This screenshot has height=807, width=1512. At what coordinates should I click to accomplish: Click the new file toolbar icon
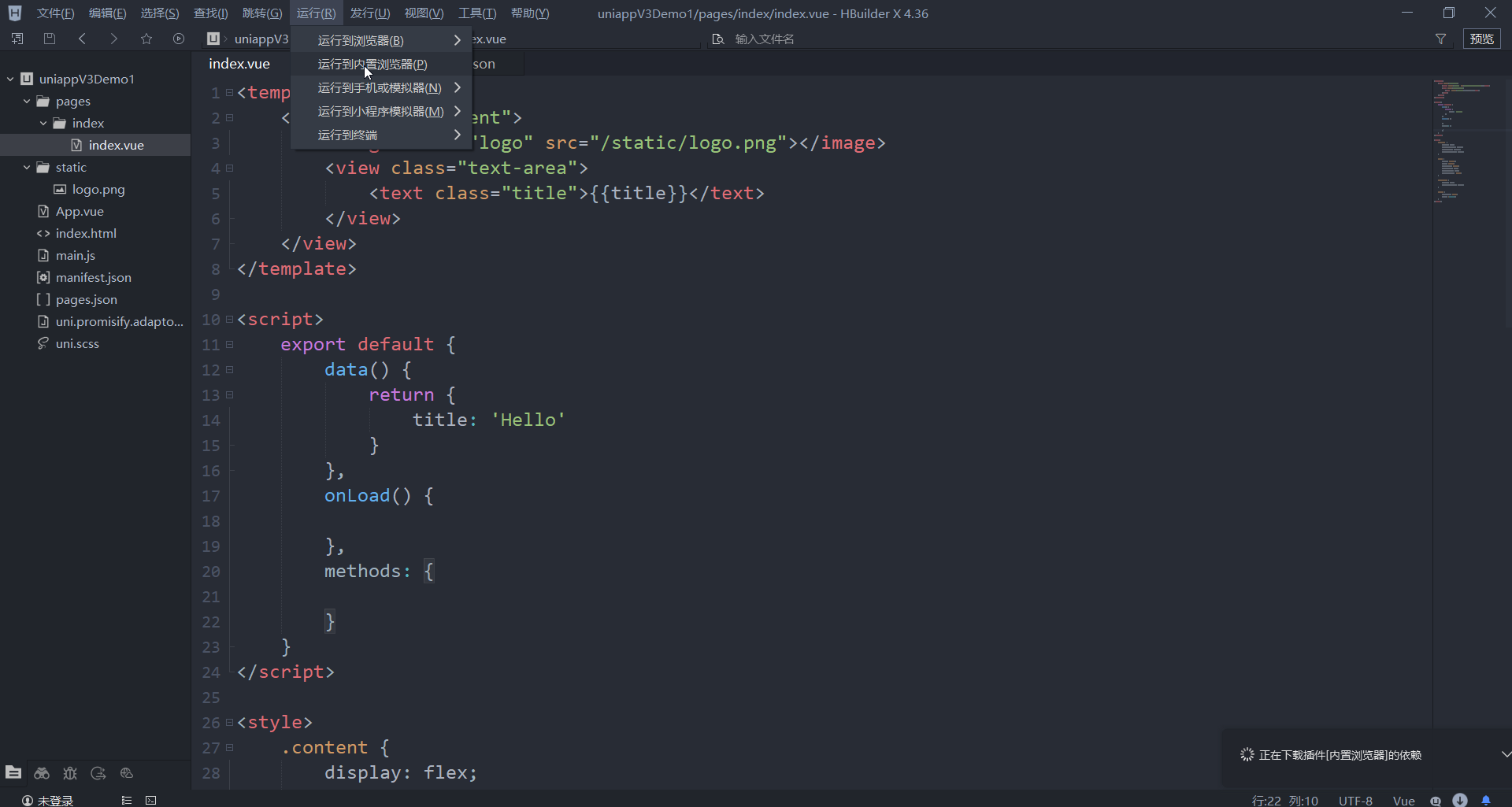pyautogui.click(x=17, y=39)
